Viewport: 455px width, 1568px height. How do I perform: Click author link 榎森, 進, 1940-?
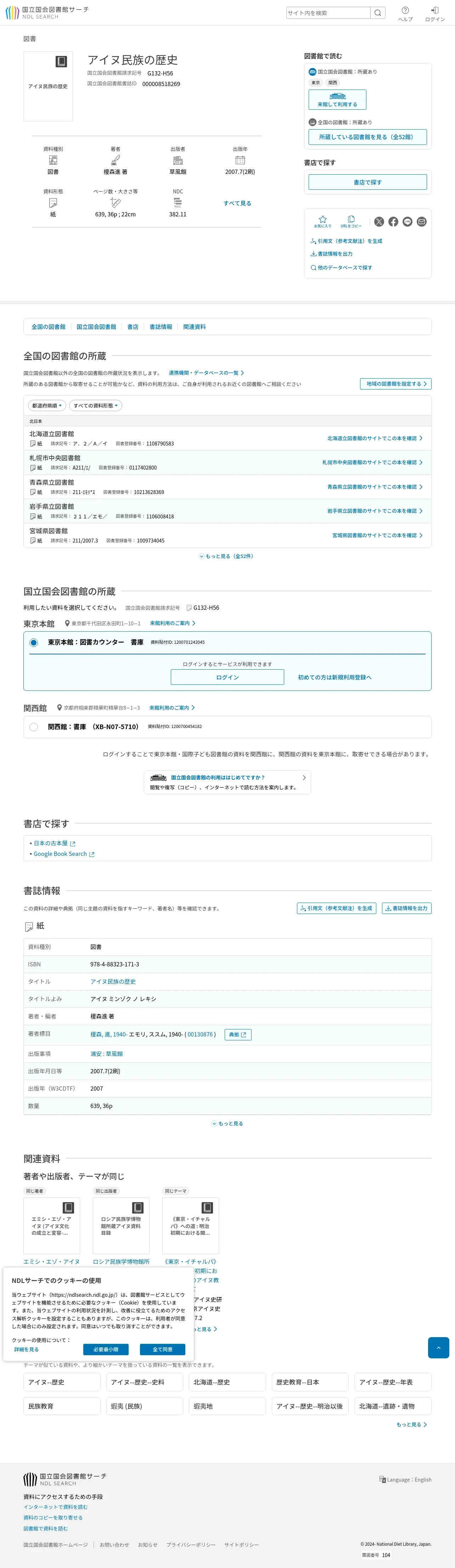pos(108,1035)
